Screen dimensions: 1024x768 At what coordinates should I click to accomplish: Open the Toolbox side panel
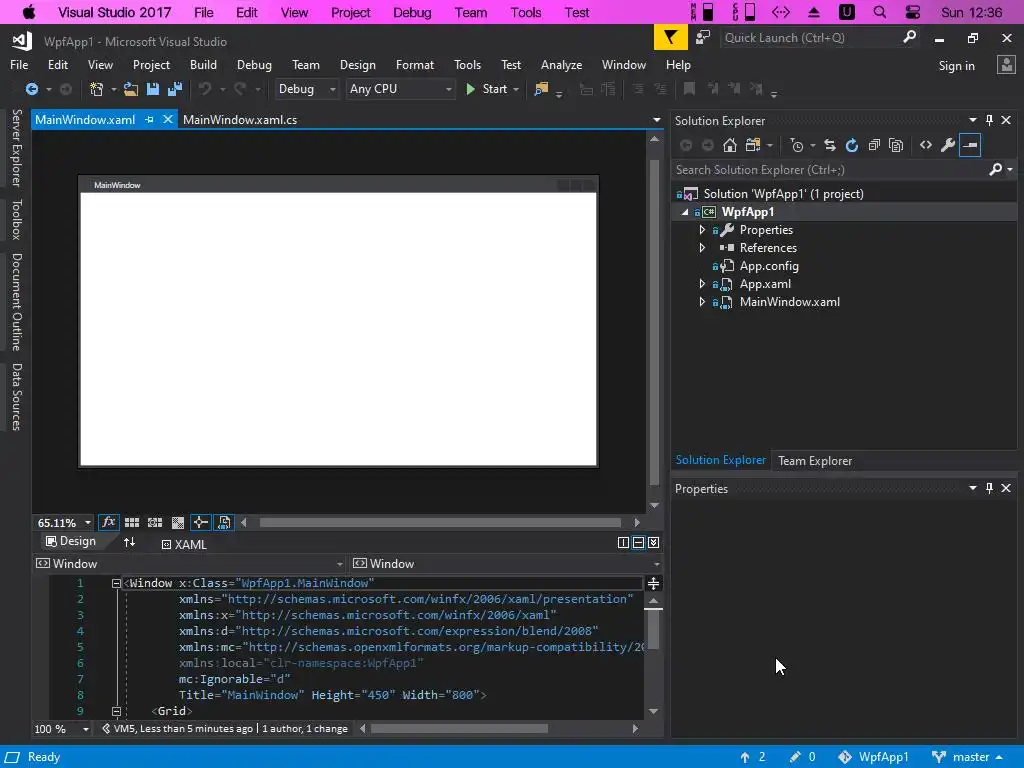17,219
